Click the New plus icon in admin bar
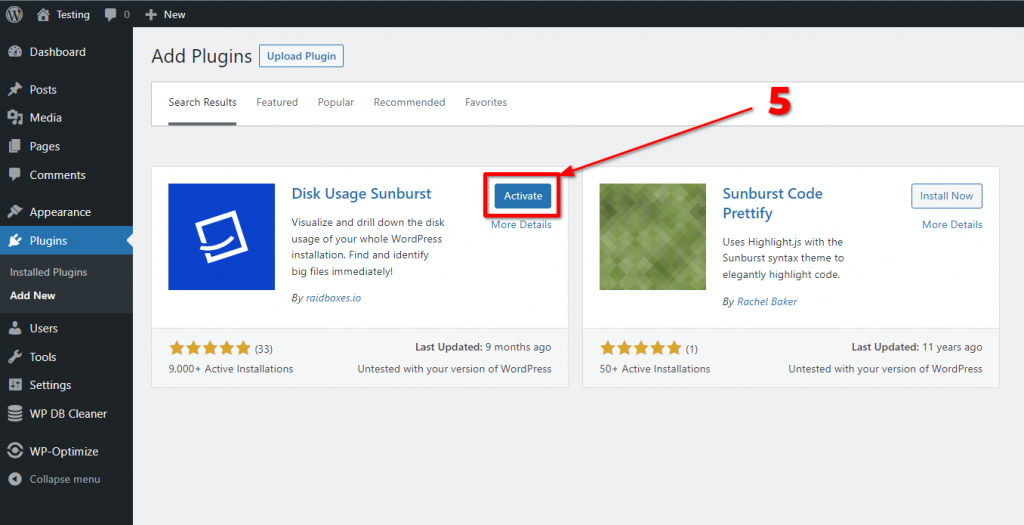 tap(151, 14)
